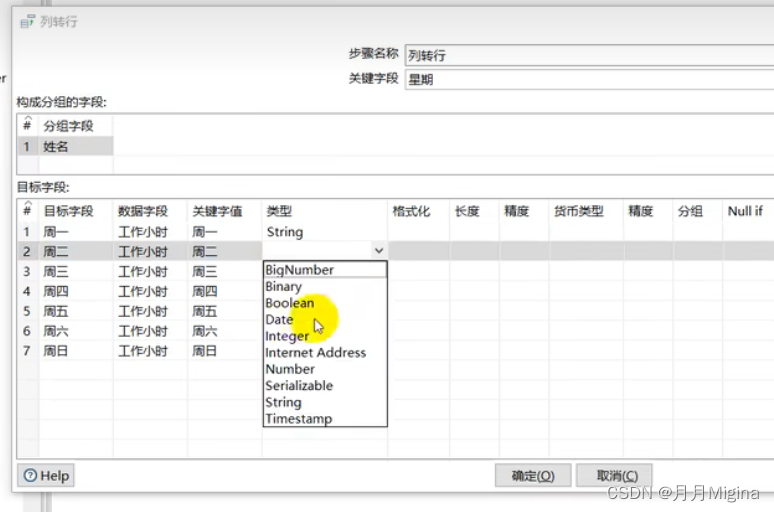Click the 格式化 column header
774x512 pixels.
[419, 211]
